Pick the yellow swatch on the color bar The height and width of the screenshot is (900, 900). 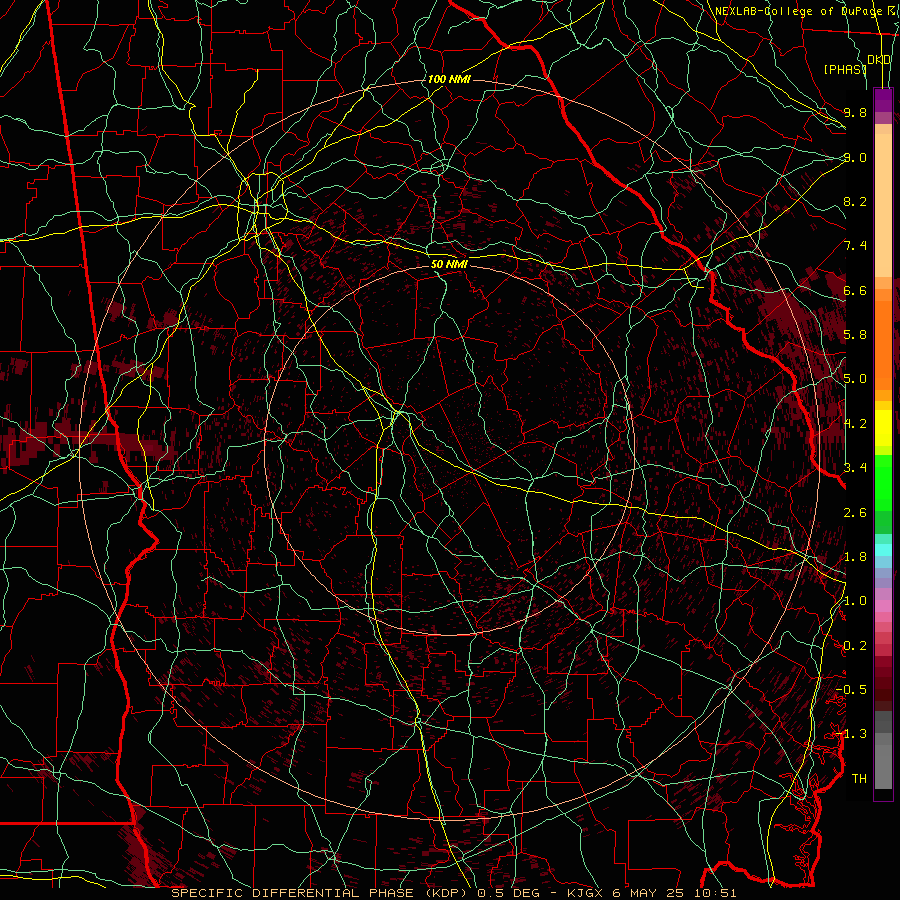click(883, 428)
